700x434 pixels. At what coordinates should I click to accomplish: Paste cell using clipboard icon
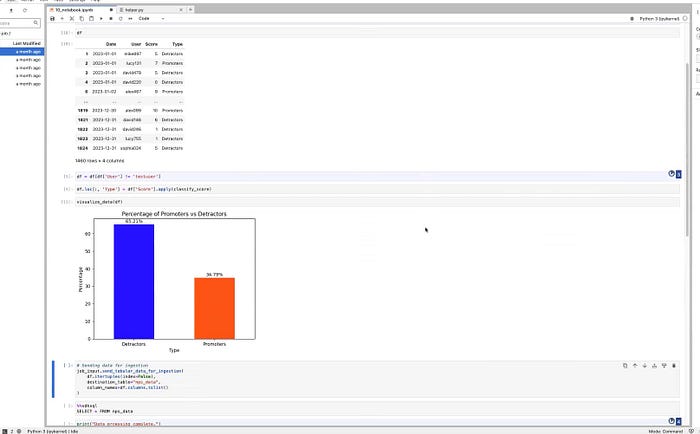tap(92, 19)
